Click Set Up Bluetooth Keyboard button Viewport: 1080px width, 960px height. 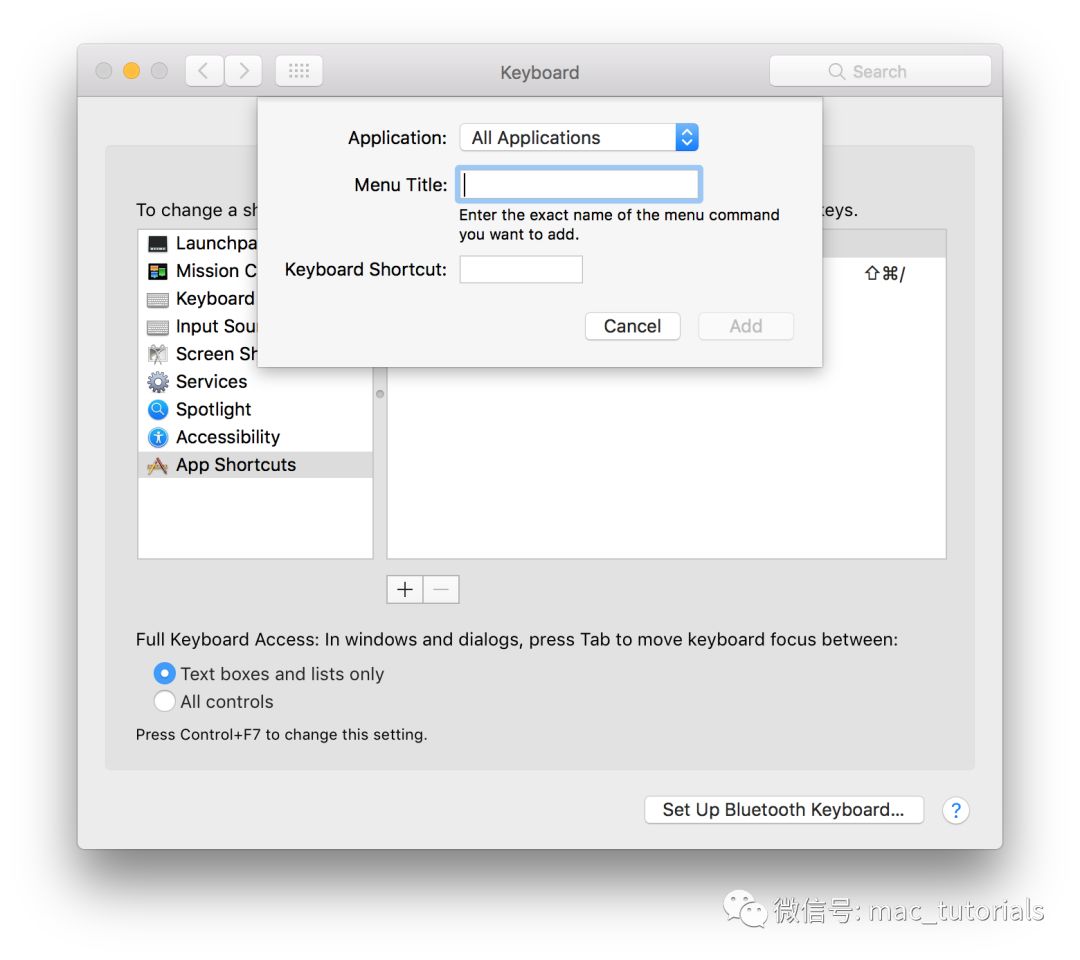click(783, 810)
